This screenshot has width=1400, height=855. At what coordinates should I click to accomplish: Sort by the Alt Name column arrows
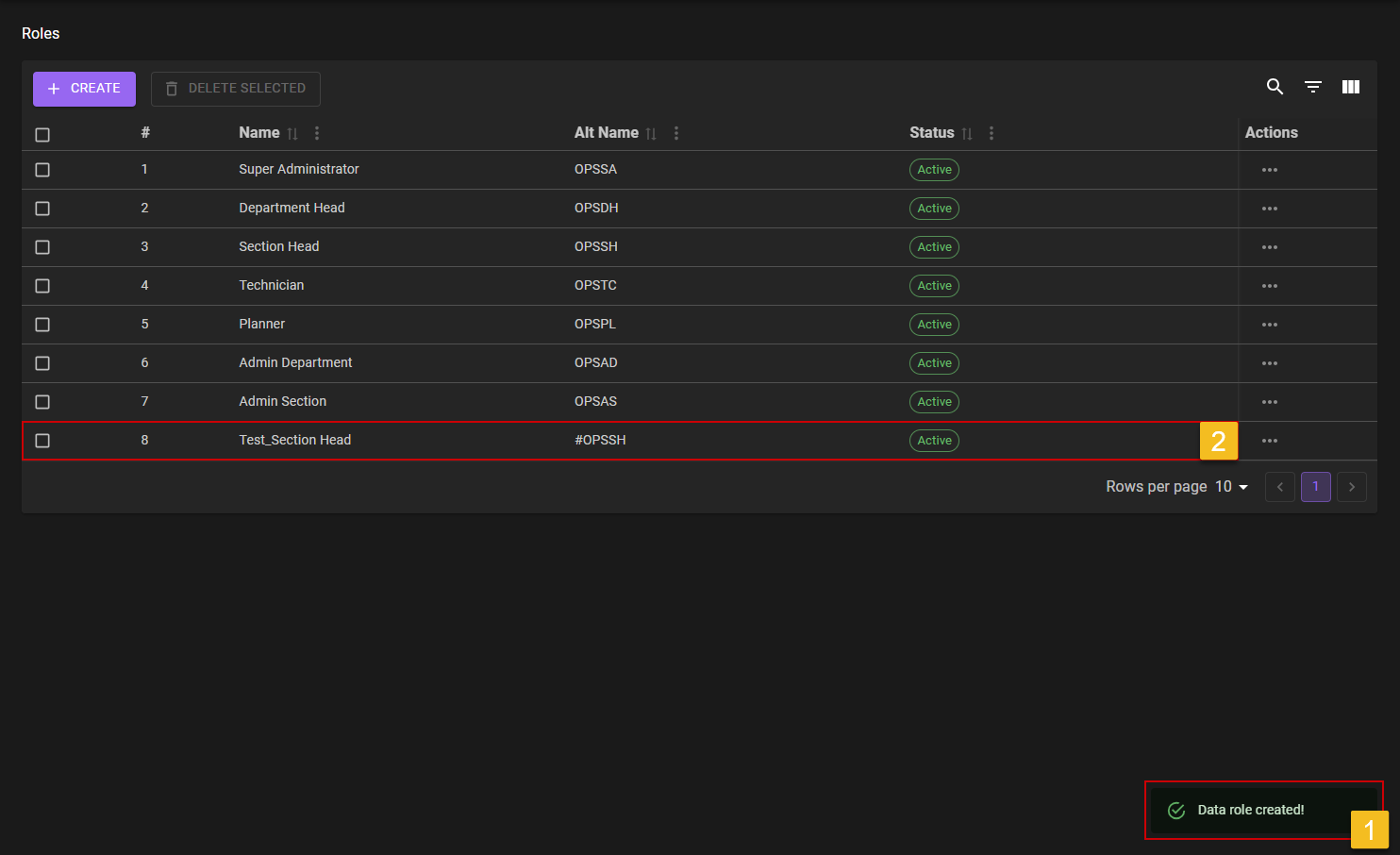tap(651, 134)
